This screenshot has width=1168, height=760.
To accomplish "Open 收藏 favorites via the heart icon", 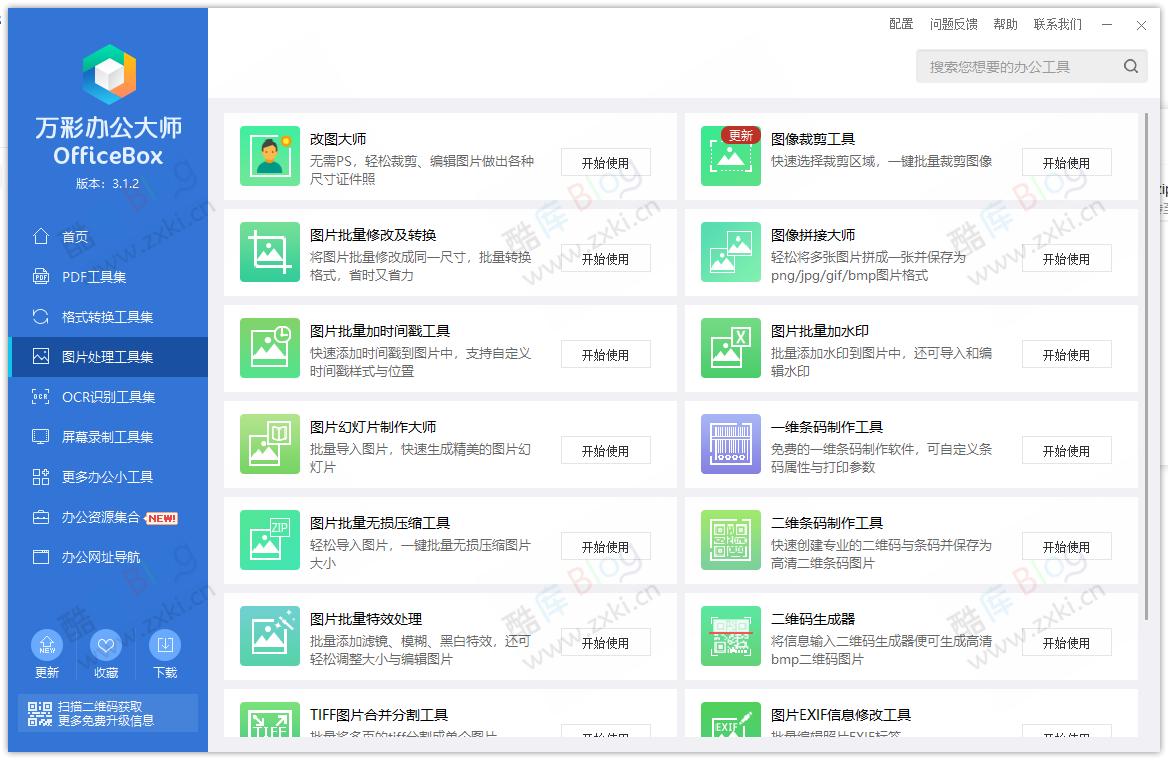I will click(106, 645).
